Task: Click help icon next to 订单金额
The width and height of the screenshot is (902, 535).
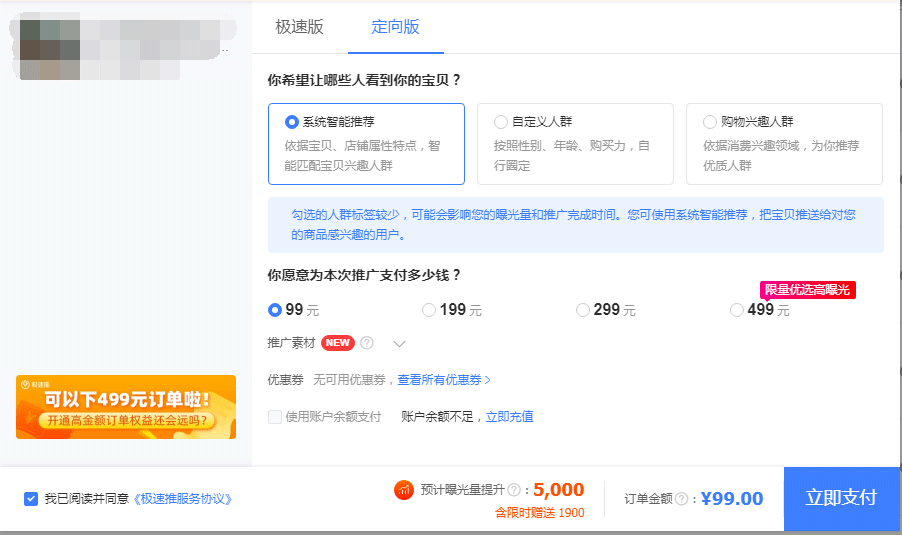Action: [x=681, y=499]
